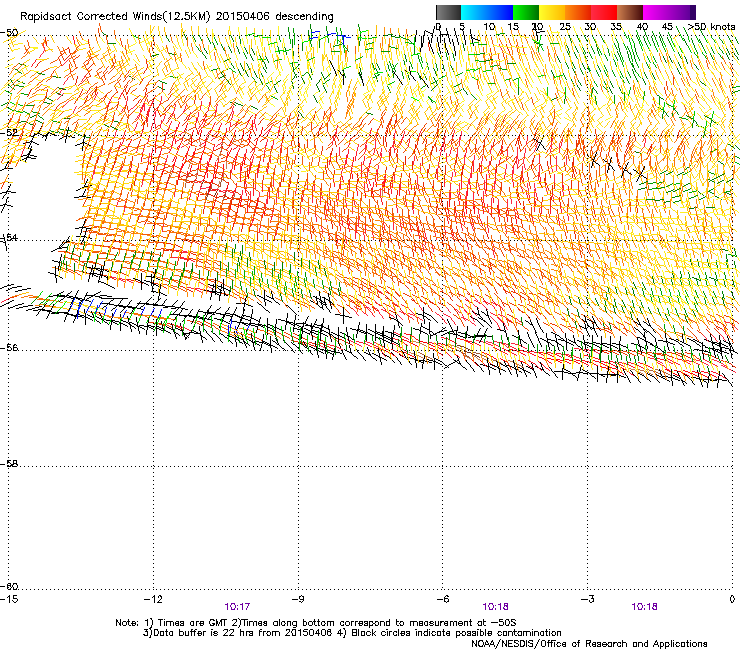
Task: Click the '-6' longitude axis label
Action: 443,599
